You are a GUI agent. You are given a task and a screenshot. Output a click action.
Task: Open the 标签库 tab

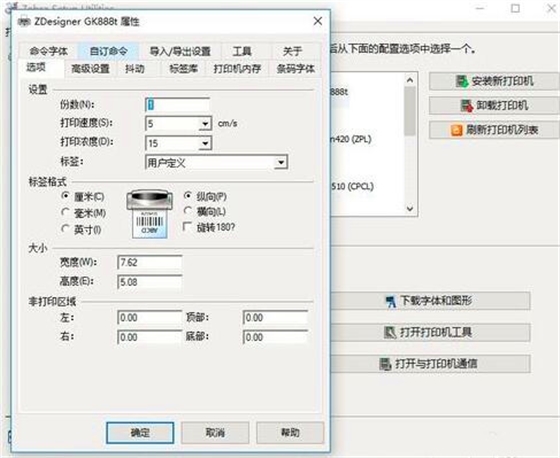pos(183,69)
